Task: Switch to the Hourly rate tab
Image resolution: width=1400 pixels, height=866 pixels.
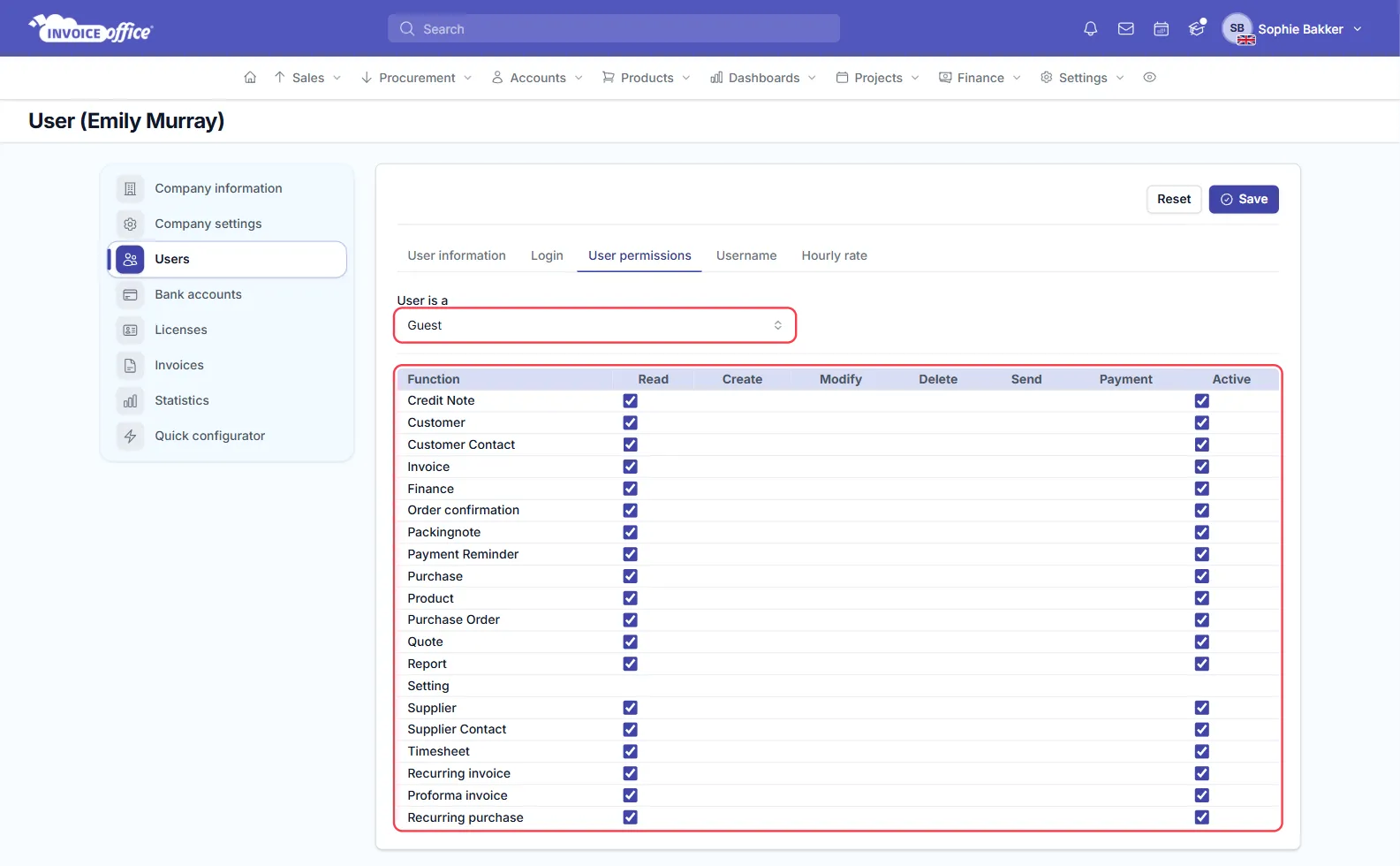Action: 835,255
